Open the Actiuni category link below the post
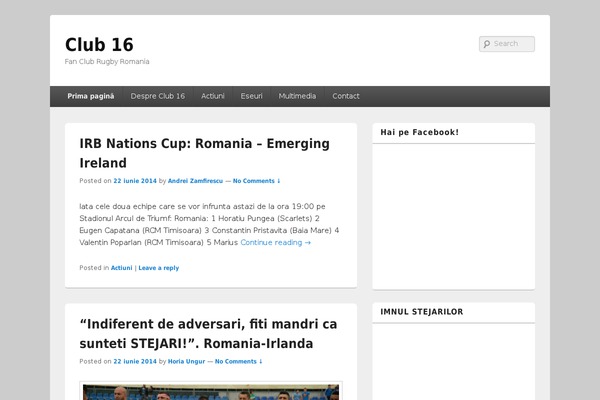This screenshot has height=400, width=600. [x=121, y=268]
